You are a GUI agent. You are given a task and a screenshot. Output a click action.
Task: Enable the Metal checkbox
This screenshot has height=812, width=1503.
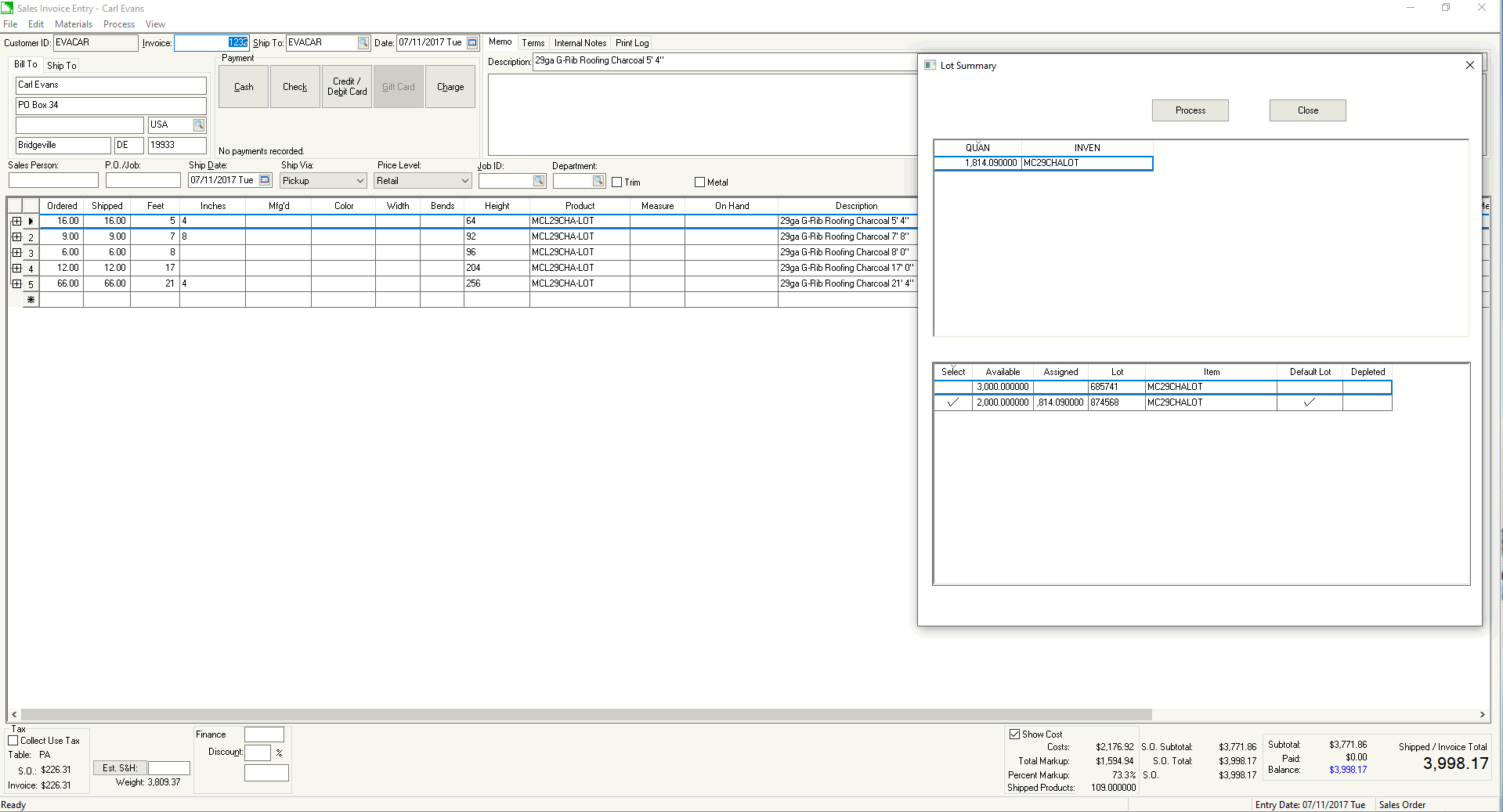700,182
